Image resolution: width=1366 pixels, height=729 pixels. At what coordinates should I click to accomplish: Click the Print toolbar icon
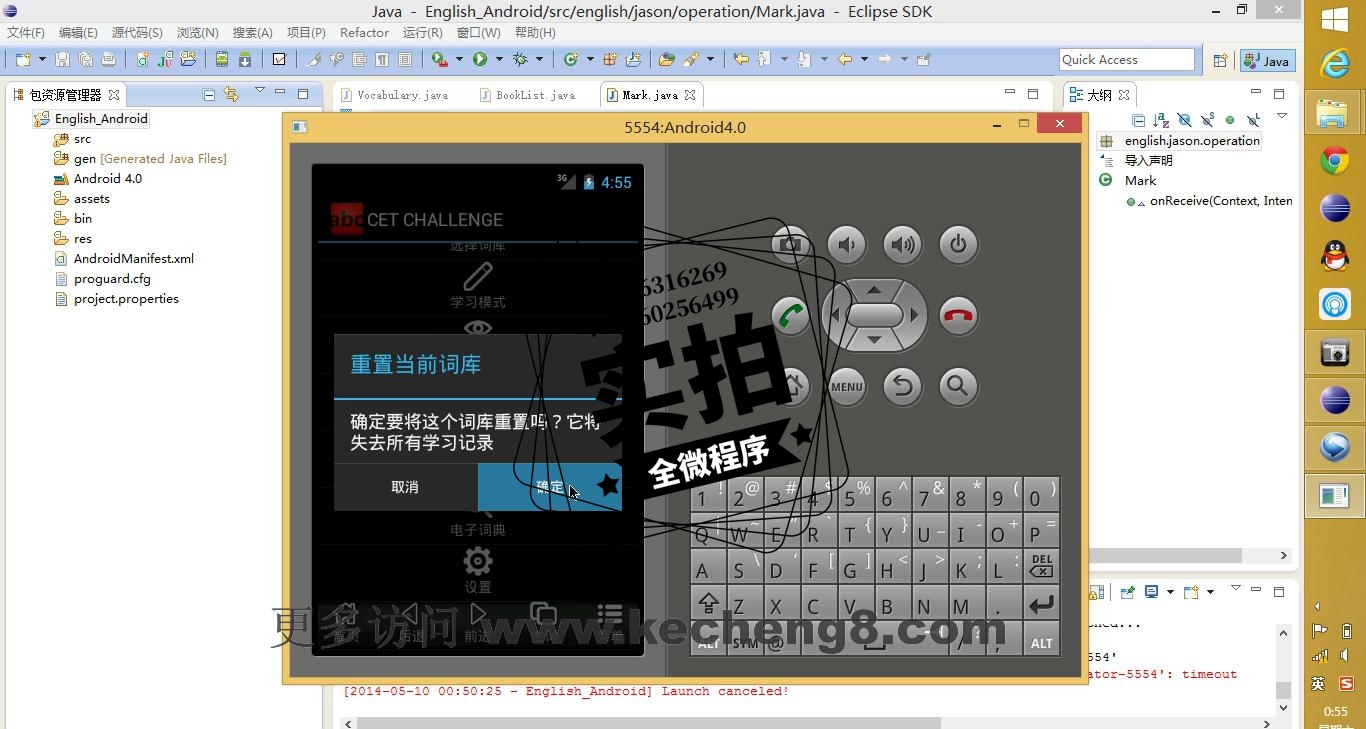(x=108, y=60)
